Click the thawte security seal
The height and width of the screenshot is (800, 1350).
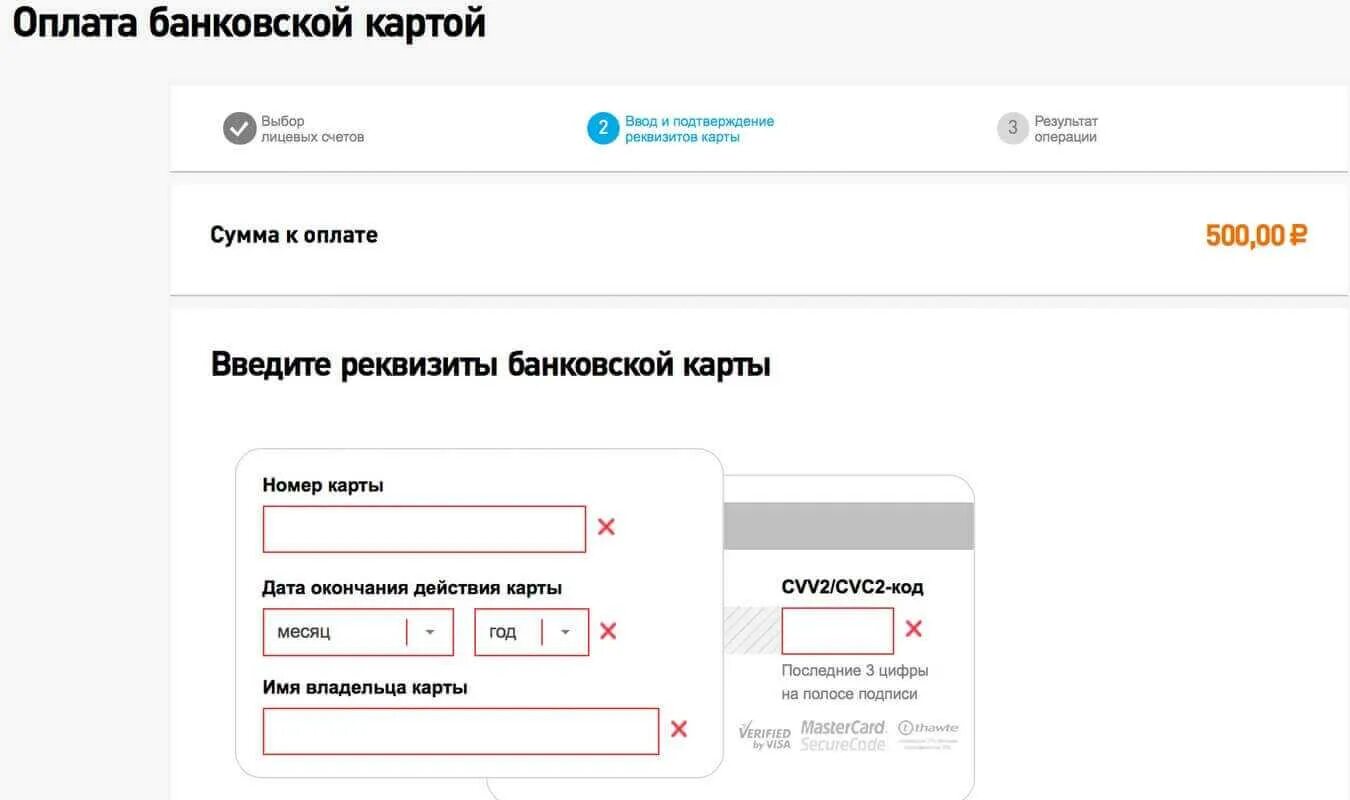coord(928,733)
